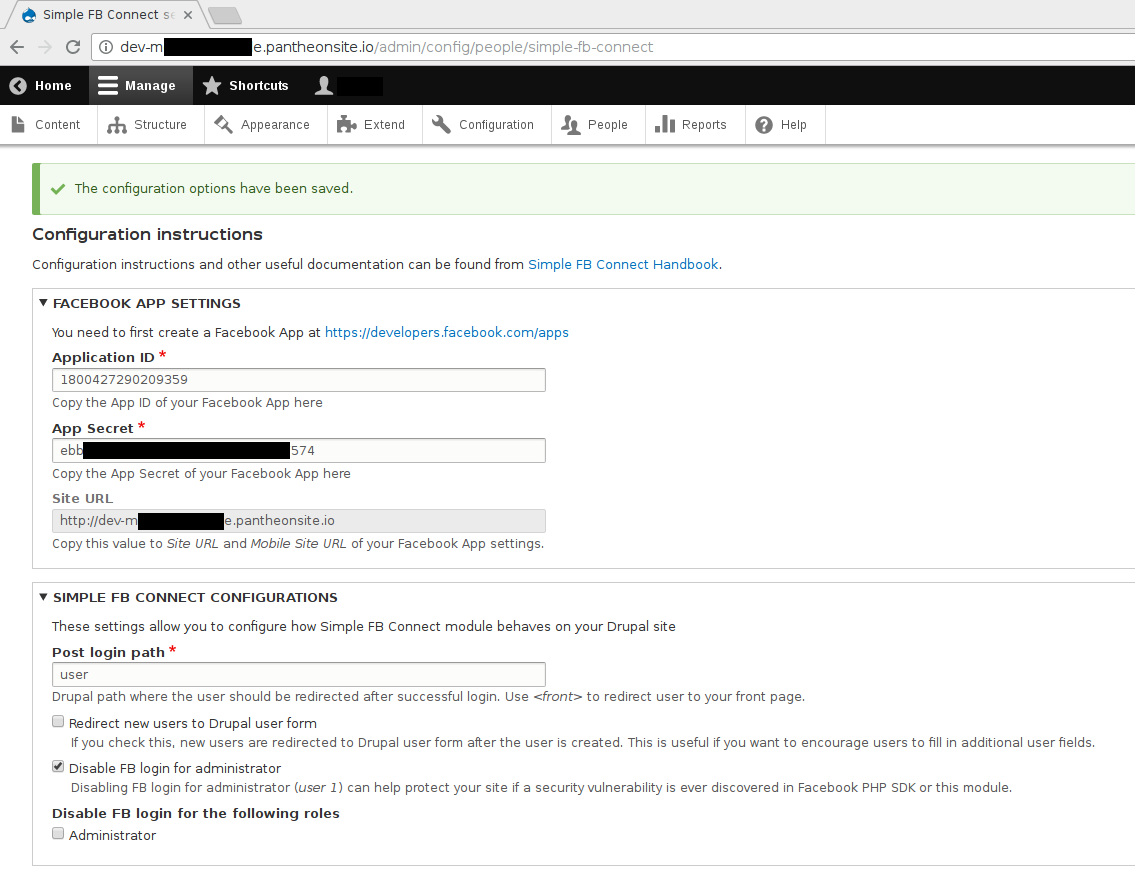Click the Drupal favicon on browser tab
This screenshot has width=1135, height=872.
coord(29,14)
